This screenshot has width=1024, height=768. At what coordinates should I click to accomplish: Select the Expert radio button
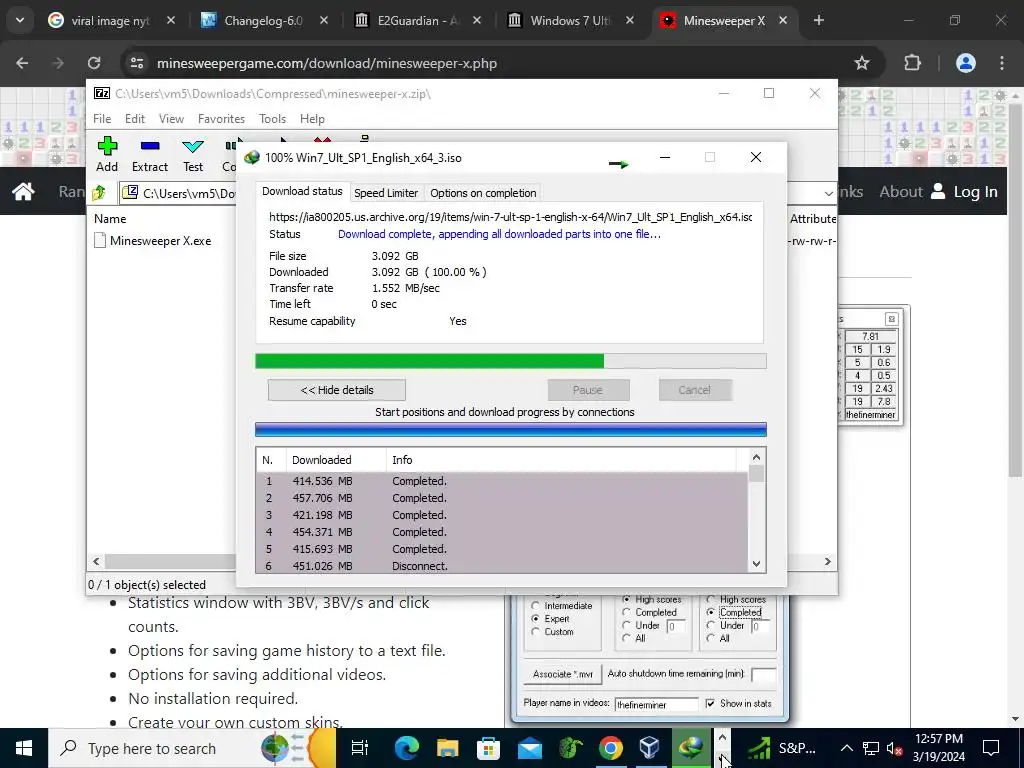click(x=536, y=618)
